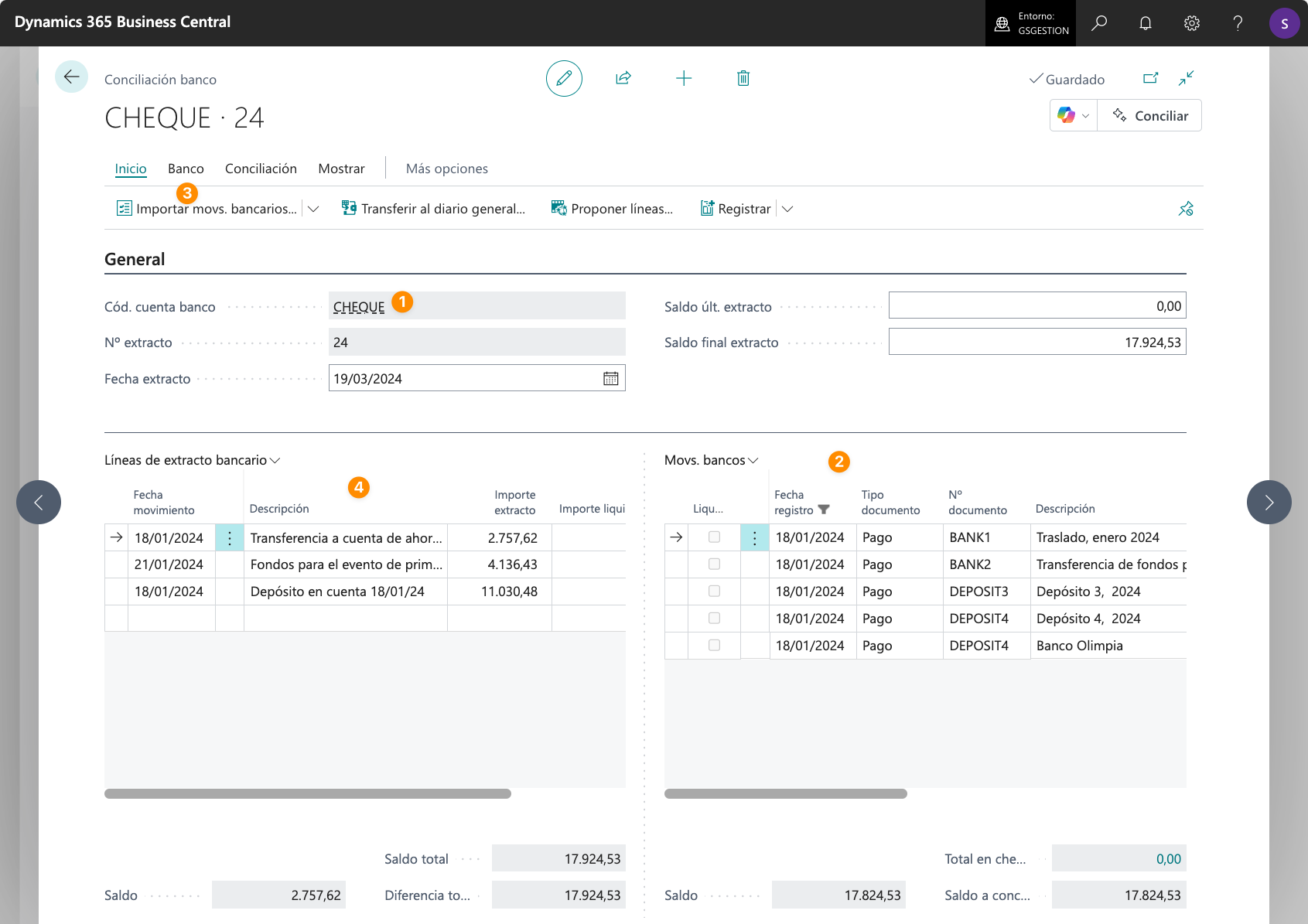The width and height of the screenshot is (1308, 924).
Task: Filter icon on Fecha registro column
Action: (x=824, y=510)
